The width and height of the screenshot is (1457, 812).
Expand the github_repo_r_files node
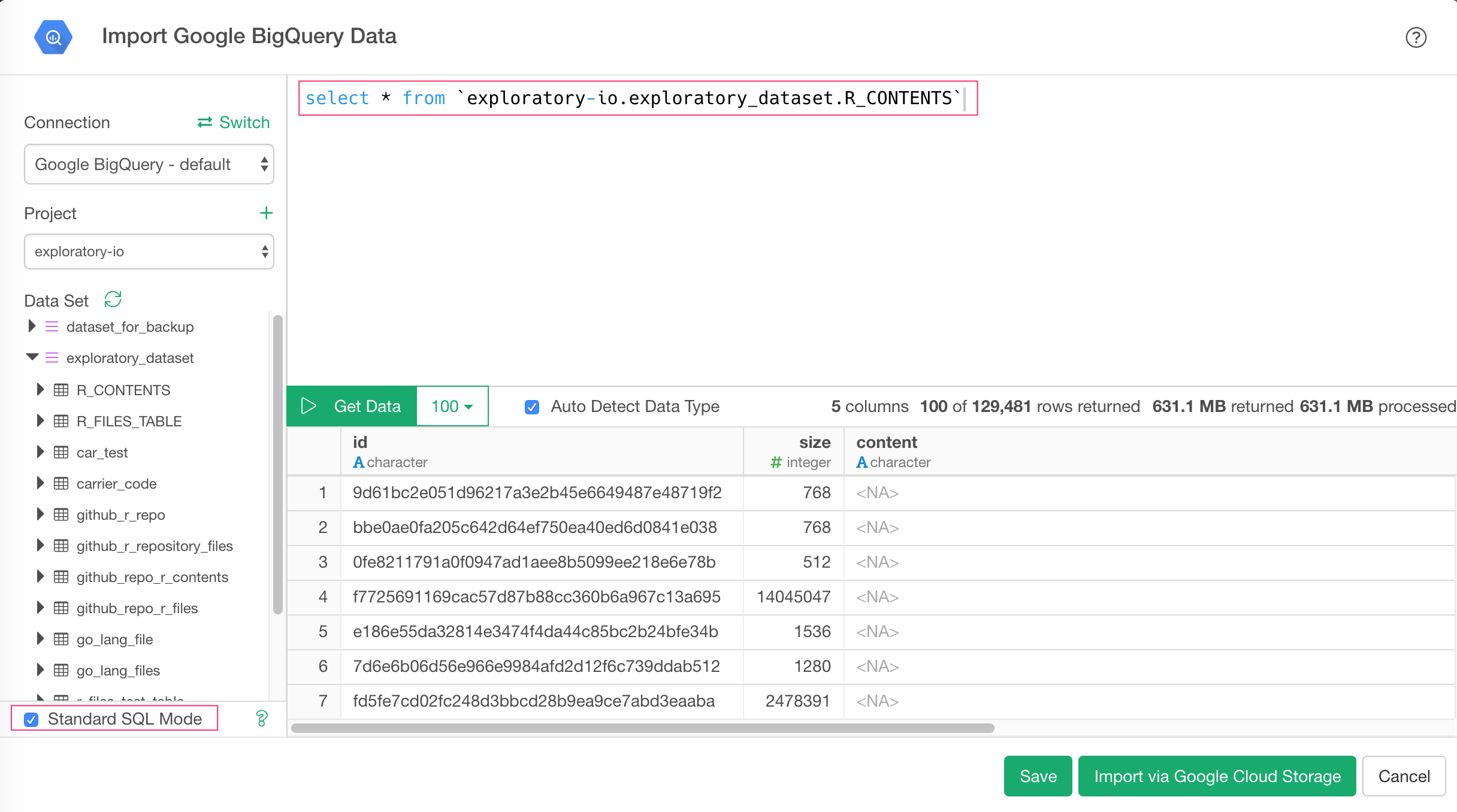[x=40, y=607]
